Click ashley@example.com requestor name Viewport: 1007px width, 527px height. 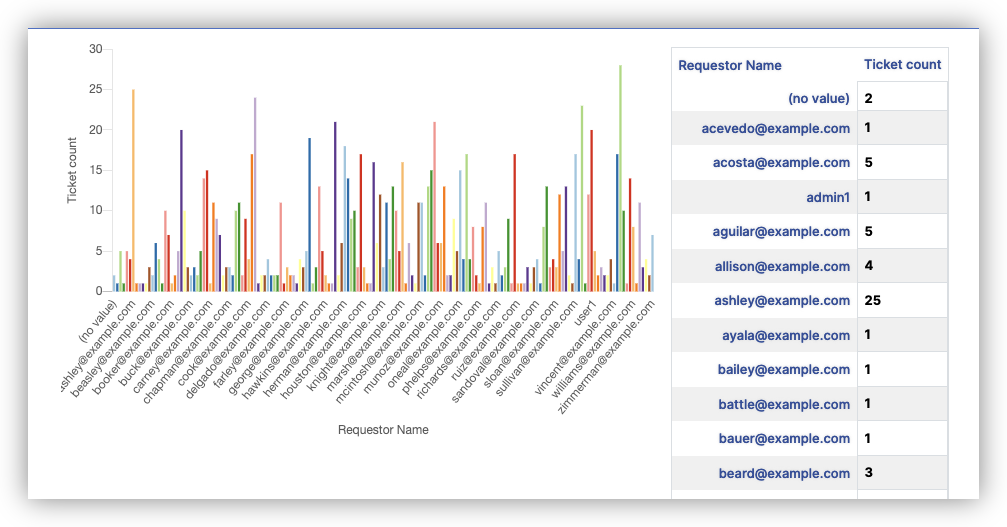[x=784, y=300]
